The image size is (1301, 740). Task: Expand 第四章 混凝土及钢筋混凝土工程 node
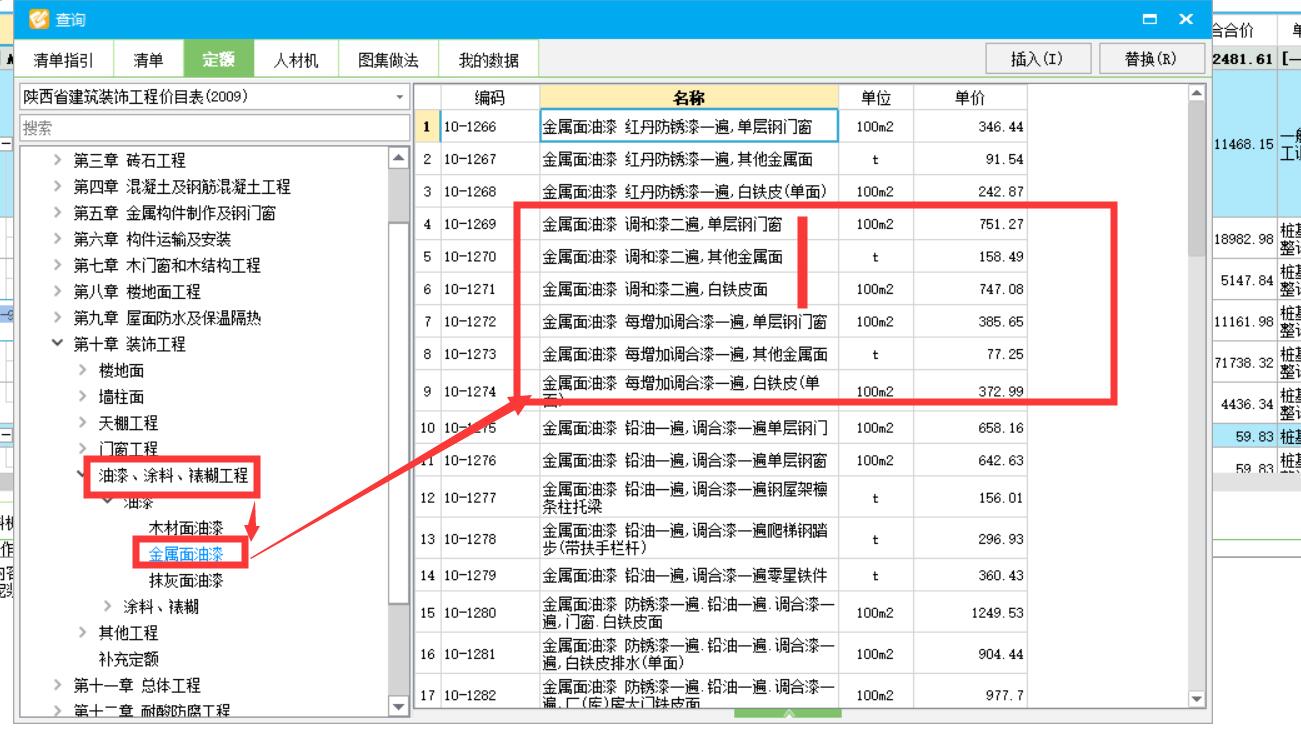(57, 187)
